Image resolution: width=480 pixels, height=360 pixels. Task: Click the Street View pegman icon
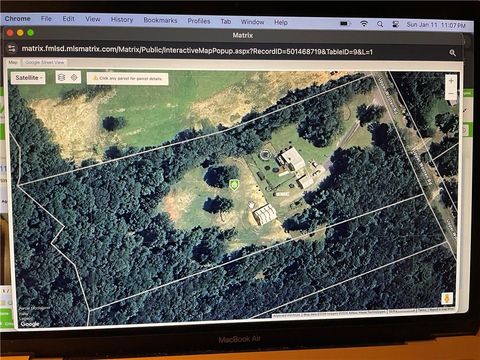447,298
